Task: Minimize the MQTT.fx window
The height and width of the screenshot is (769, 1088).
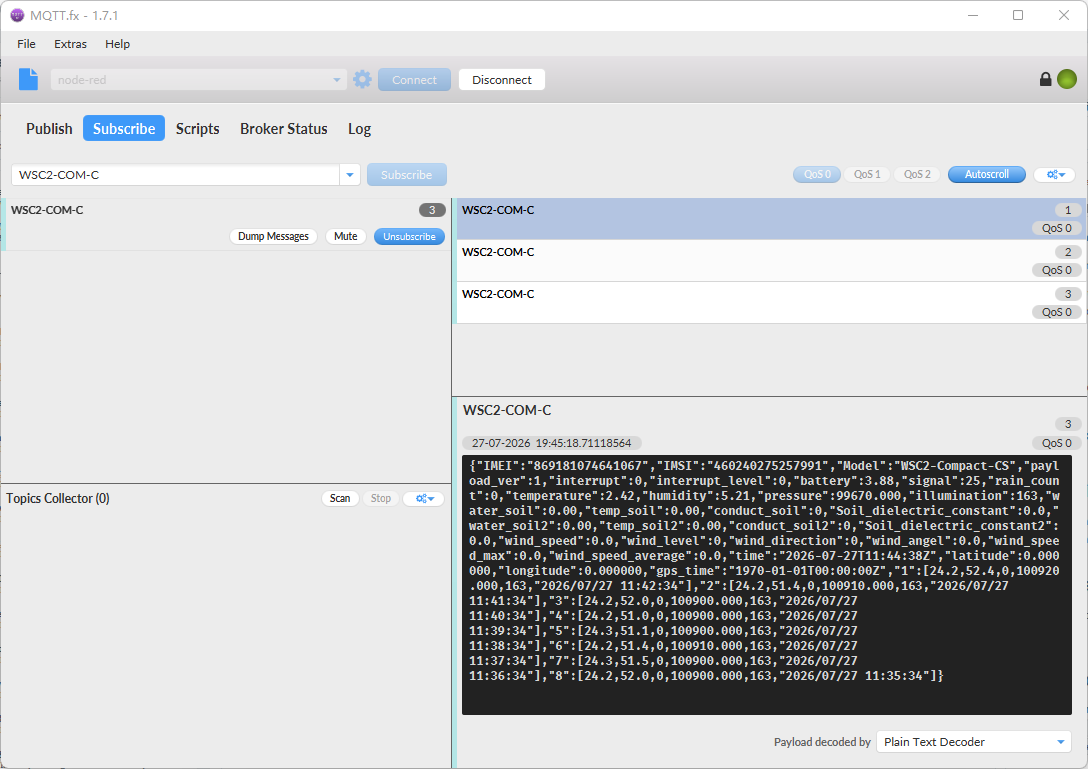Action: [973, 15]
